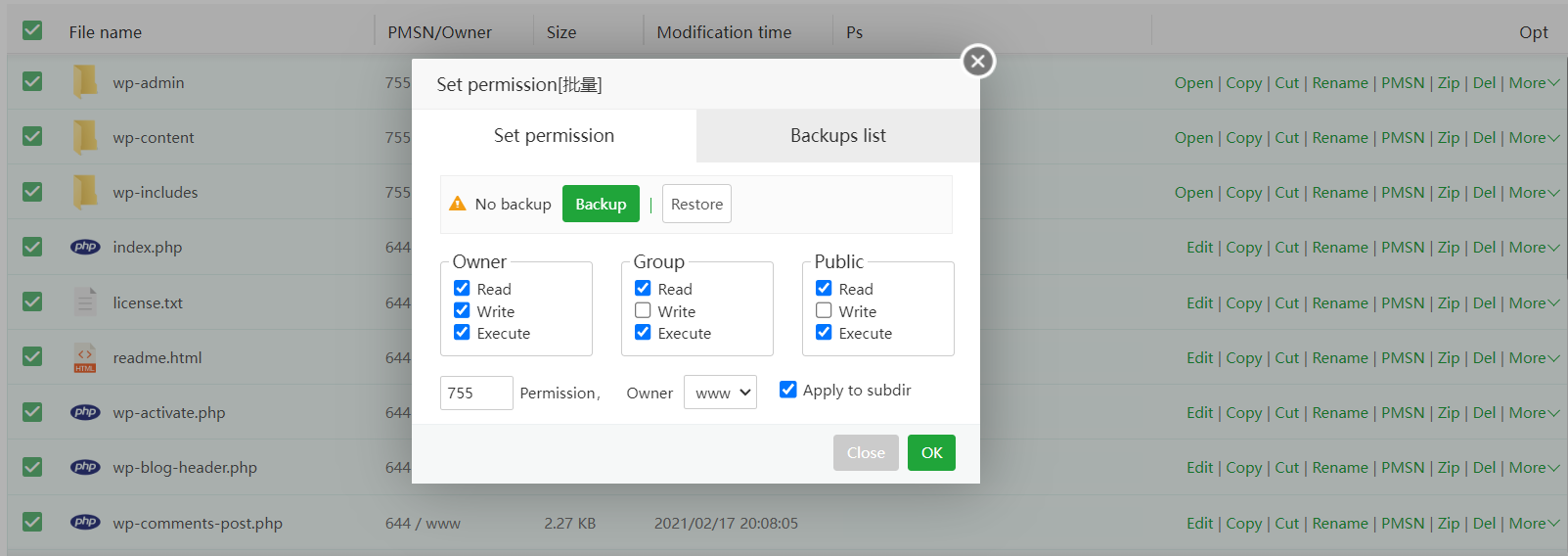Enable Group Write permission
1568x556 pixels.
pos(643,310)
